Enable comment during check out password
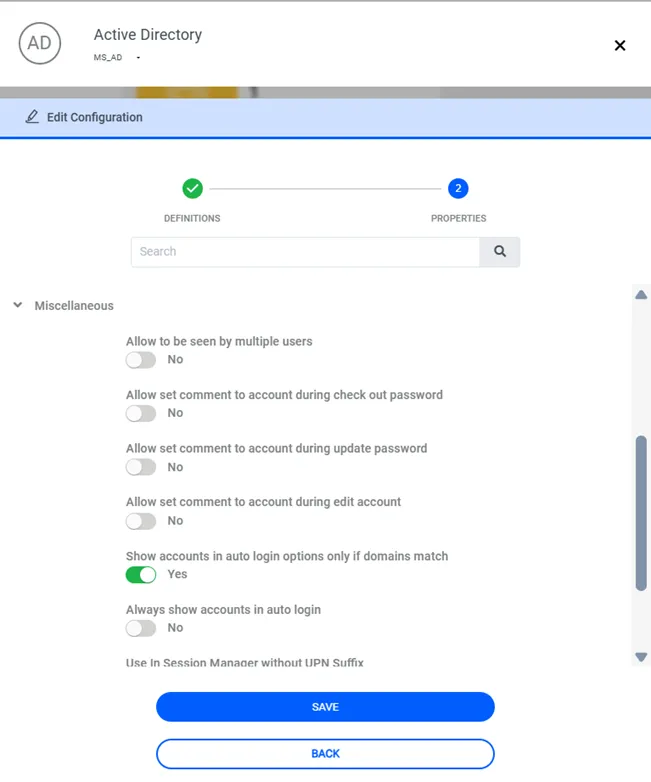Viewport: 651px width, 782px height. coord(141,413)
